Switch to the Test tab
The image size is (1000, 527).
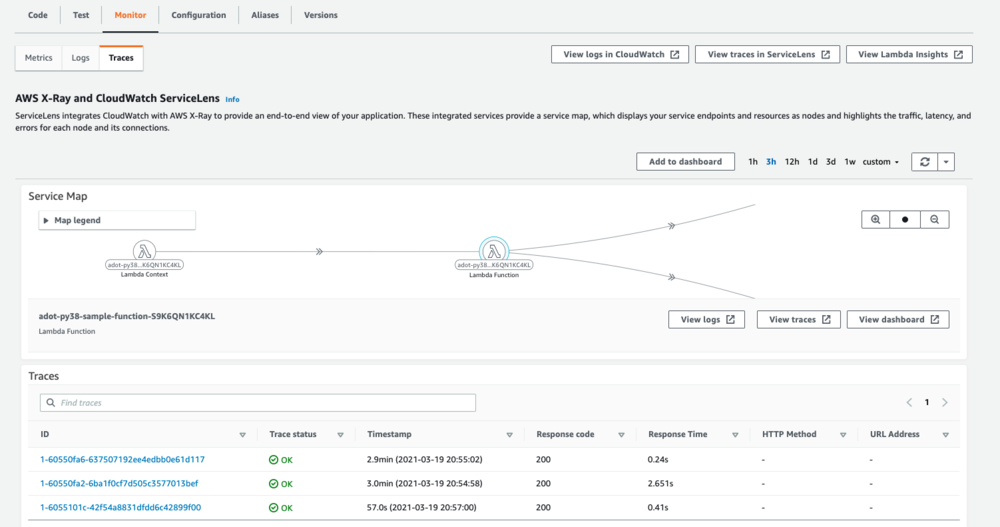pyautogui.click(x=81, y=15)
